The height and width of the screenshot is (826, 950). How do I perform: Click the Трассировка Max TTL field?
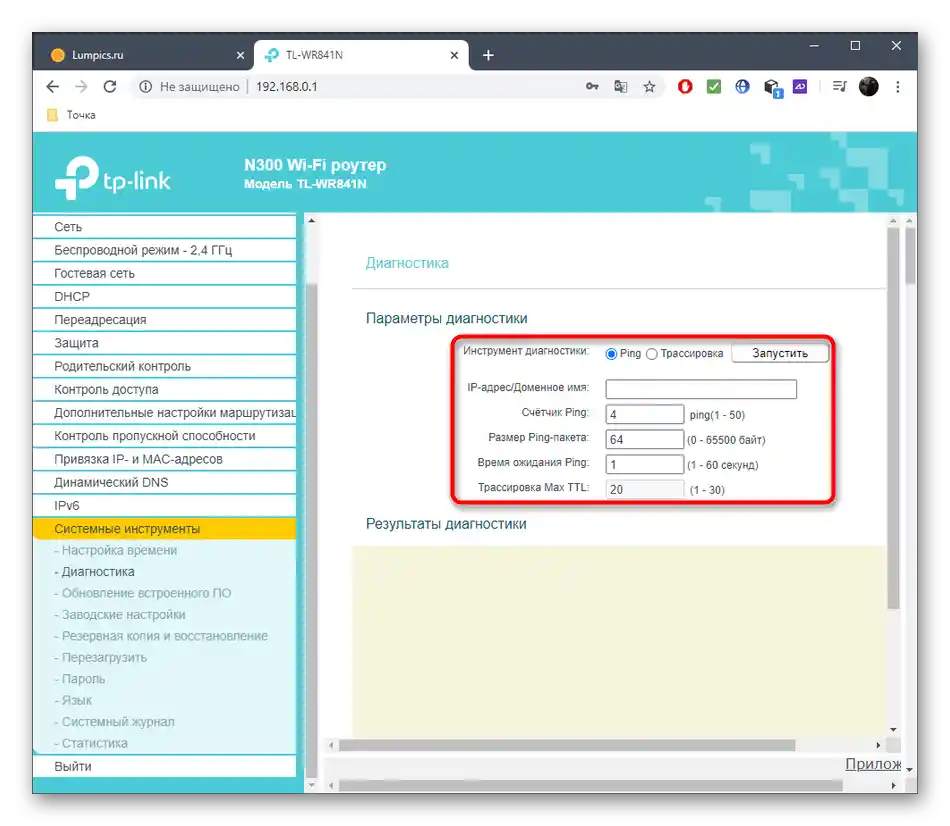click(x=645, y=490)
